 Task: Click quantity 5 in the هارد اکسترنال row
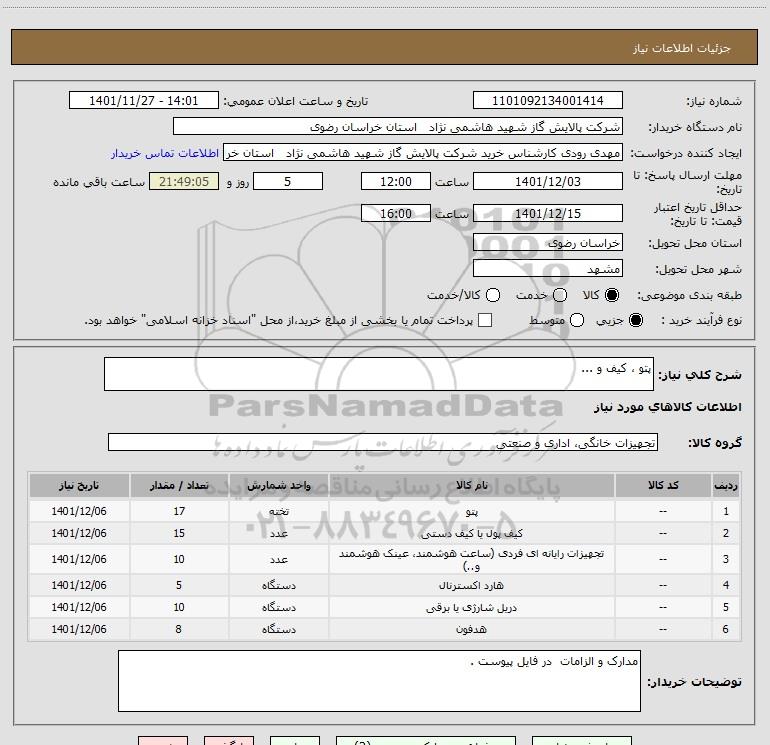tap(179, 585)
